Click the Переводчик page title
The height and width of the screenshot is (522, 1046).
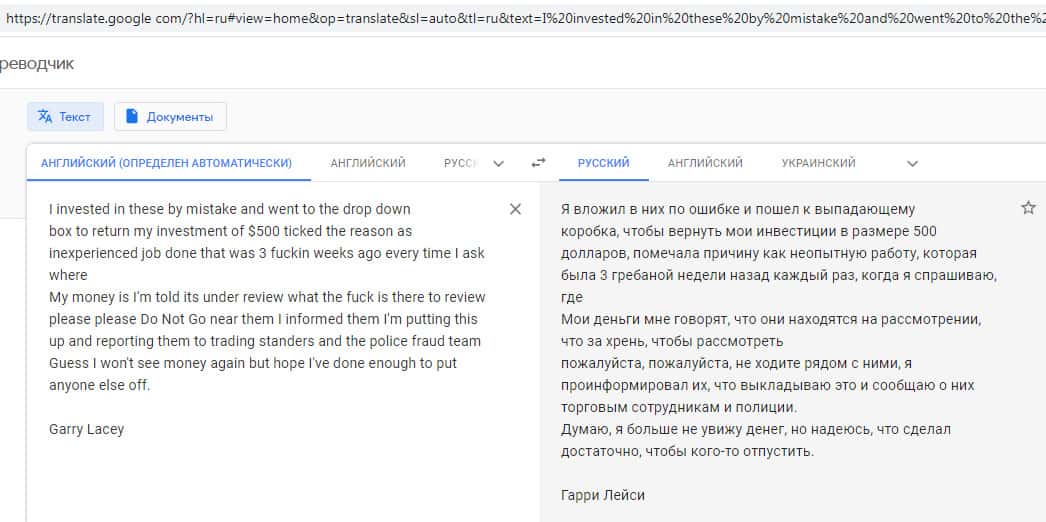pos(36,64)
